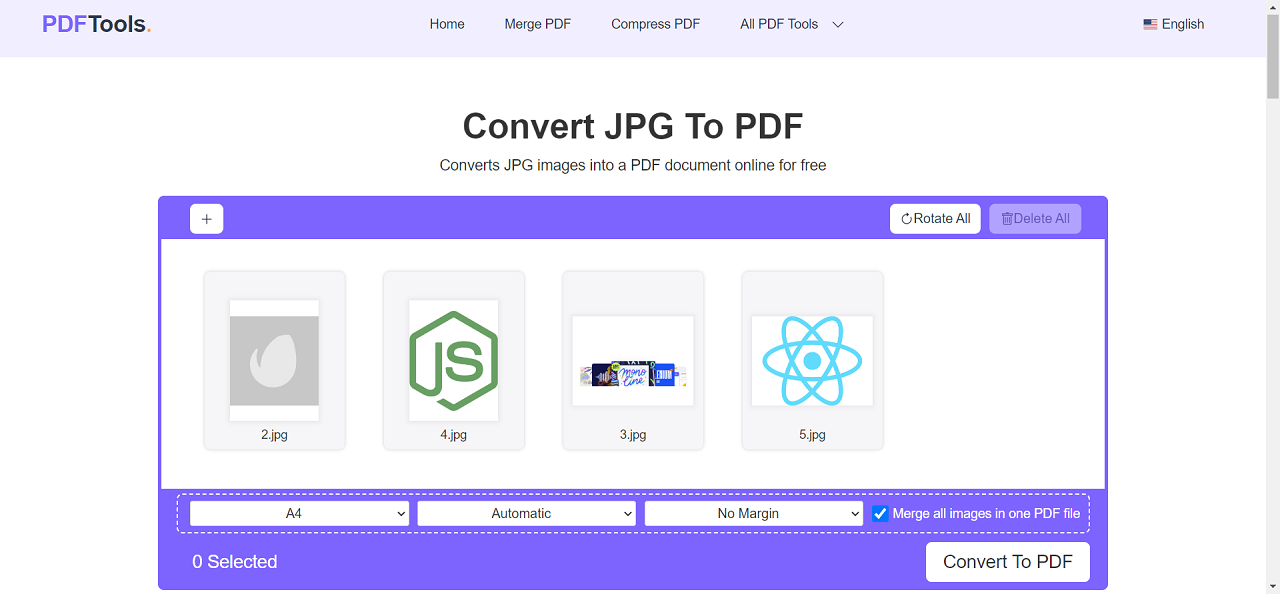
Task: Select the 2.jpg image thumbnail
Action: click(x=274, y=360)
